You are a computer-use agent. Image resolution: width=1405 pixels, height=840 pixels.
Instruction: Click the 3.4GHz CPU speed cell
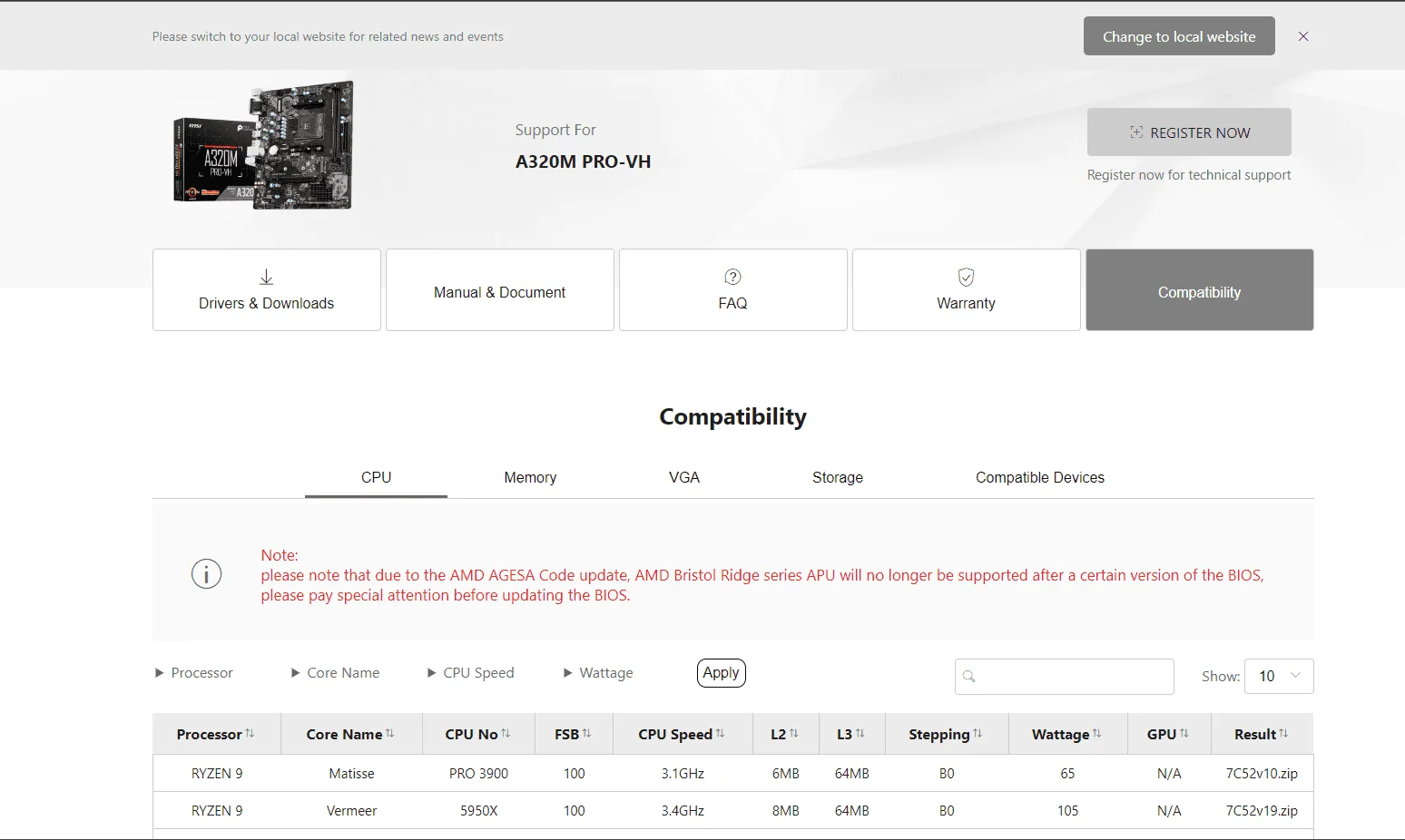click(683, 811)
